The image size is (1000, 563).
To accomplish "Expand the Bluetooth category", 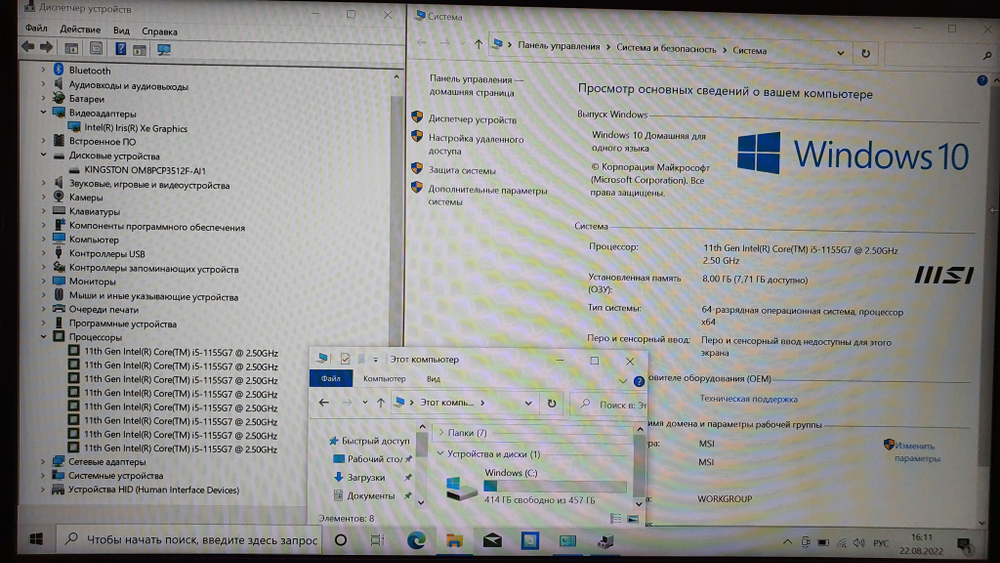I will point(43,69).
